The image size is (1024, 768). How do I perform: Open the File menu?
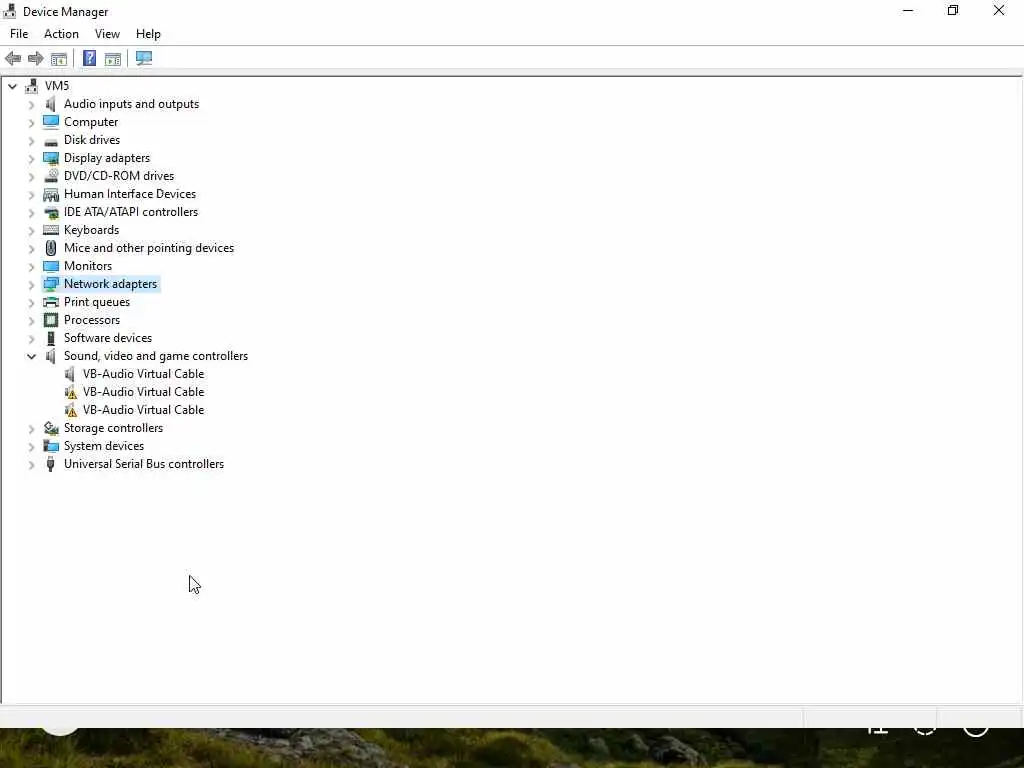19,34
